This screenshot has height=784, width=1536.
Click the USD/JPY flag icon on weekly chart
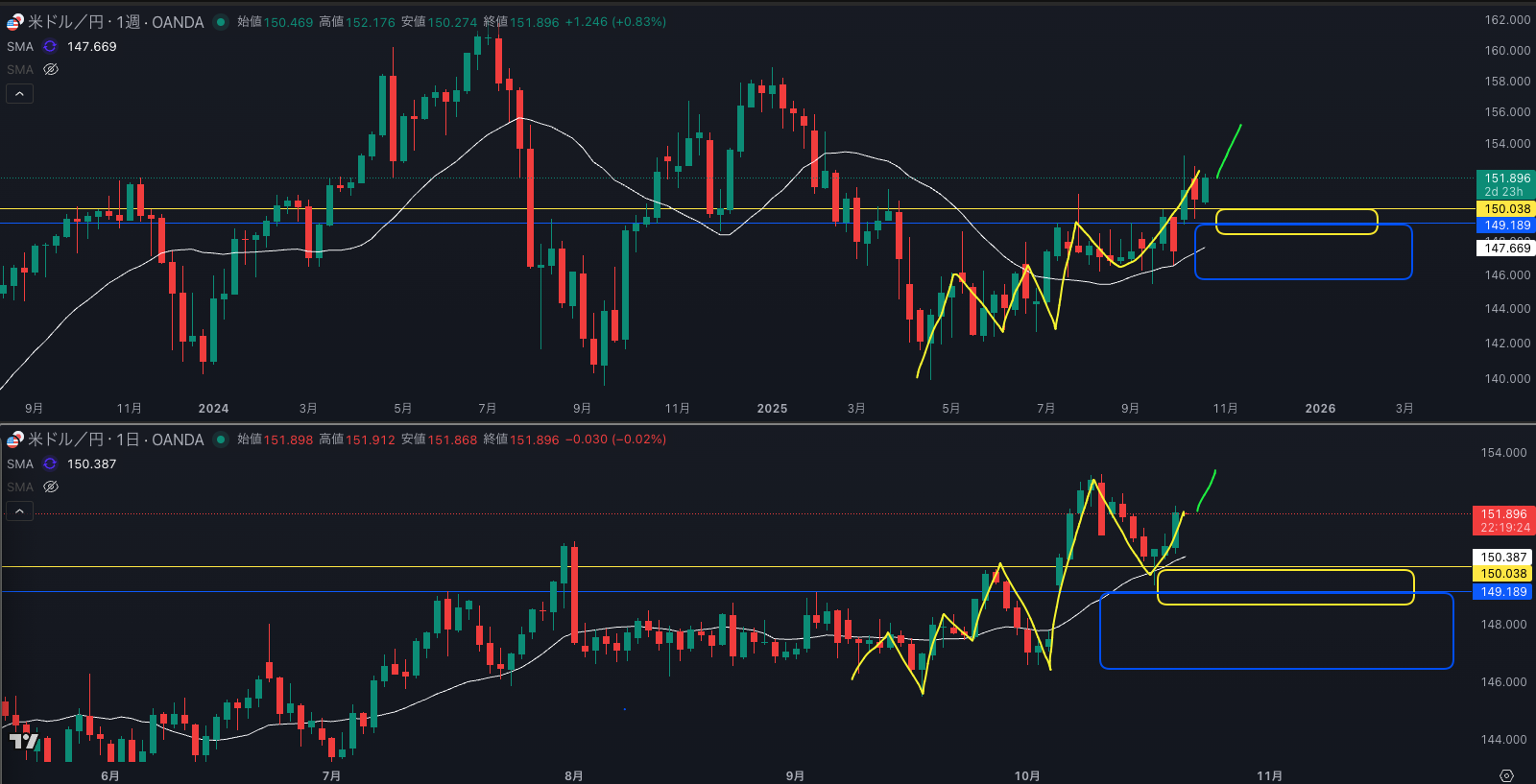(x=14, y=22)
